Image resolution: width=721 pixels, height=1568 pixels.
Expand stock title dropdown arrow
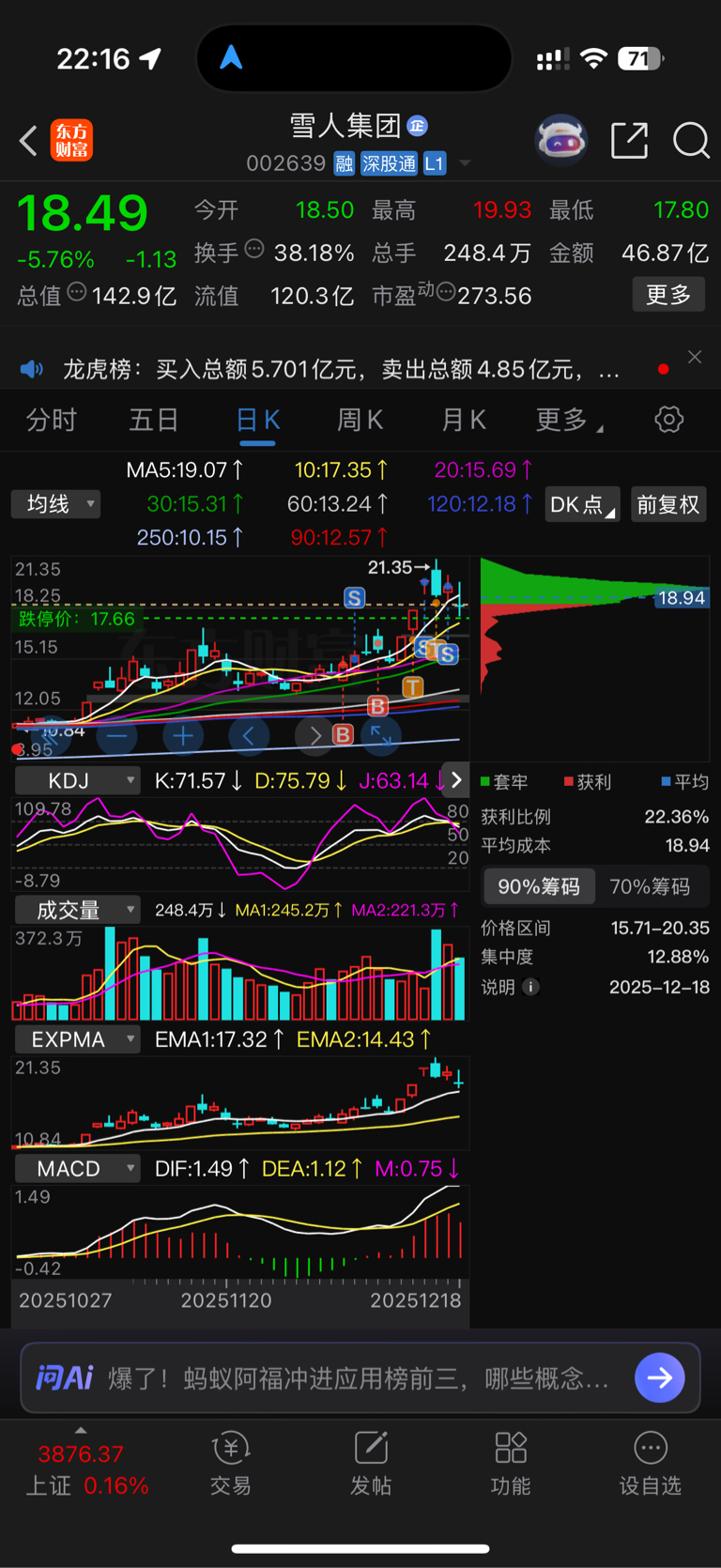tap(464, 164)
